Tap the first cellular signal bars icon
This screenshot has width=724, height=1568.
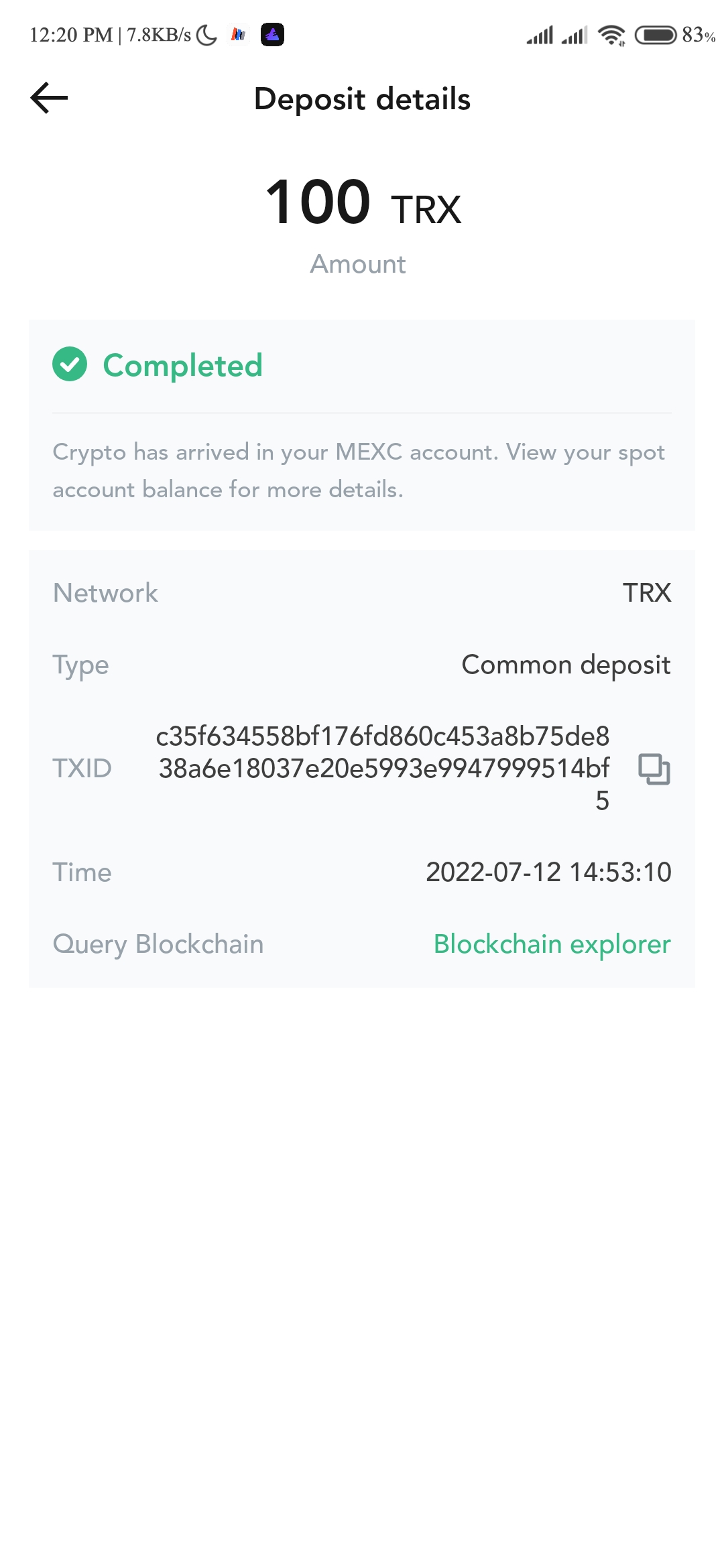540,35
